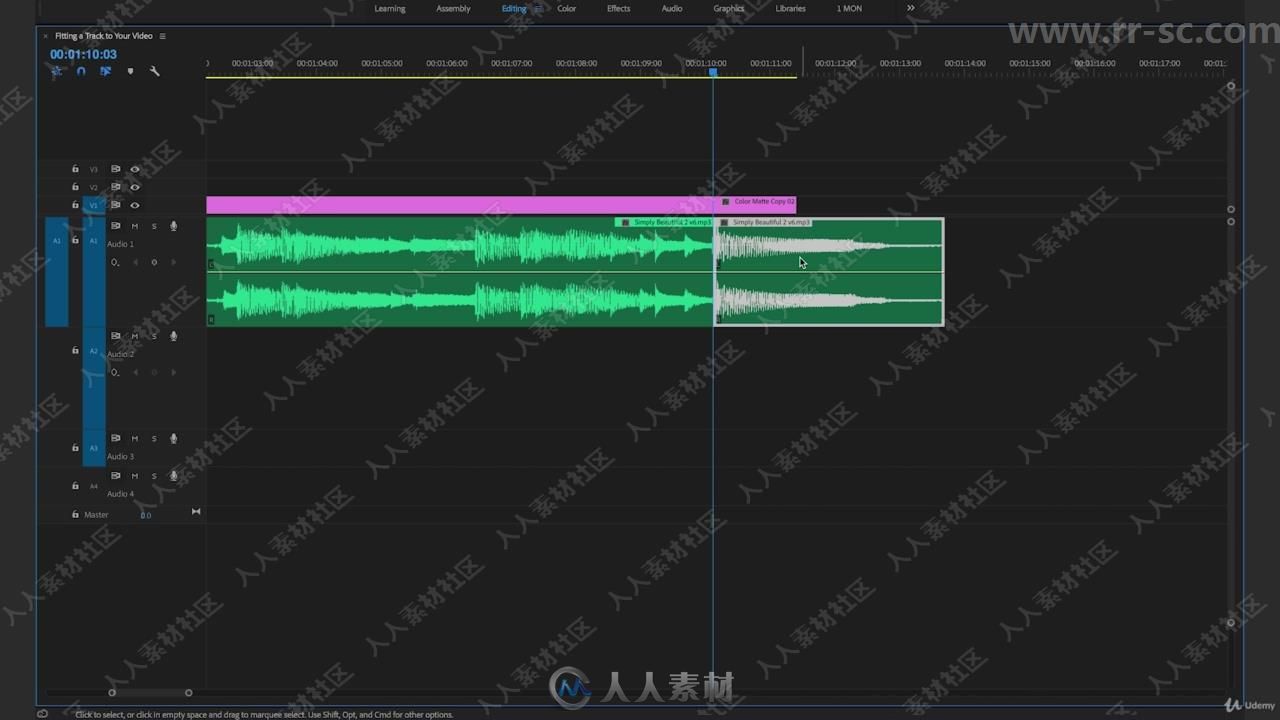This screenshot has height=720, width=1280.
Task: Go to previous keyframe on Audio 1
Action: click(135, 262)
